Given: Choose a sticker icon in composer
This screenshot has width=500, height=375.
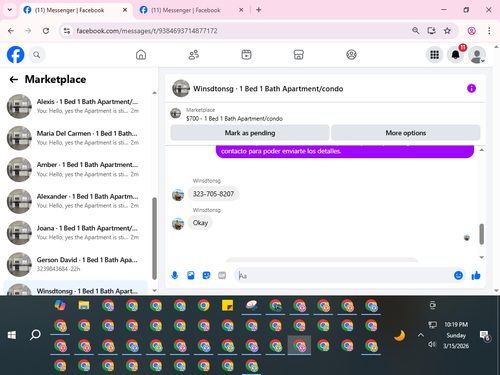Looking at the screenshot, I should point(207,275).
